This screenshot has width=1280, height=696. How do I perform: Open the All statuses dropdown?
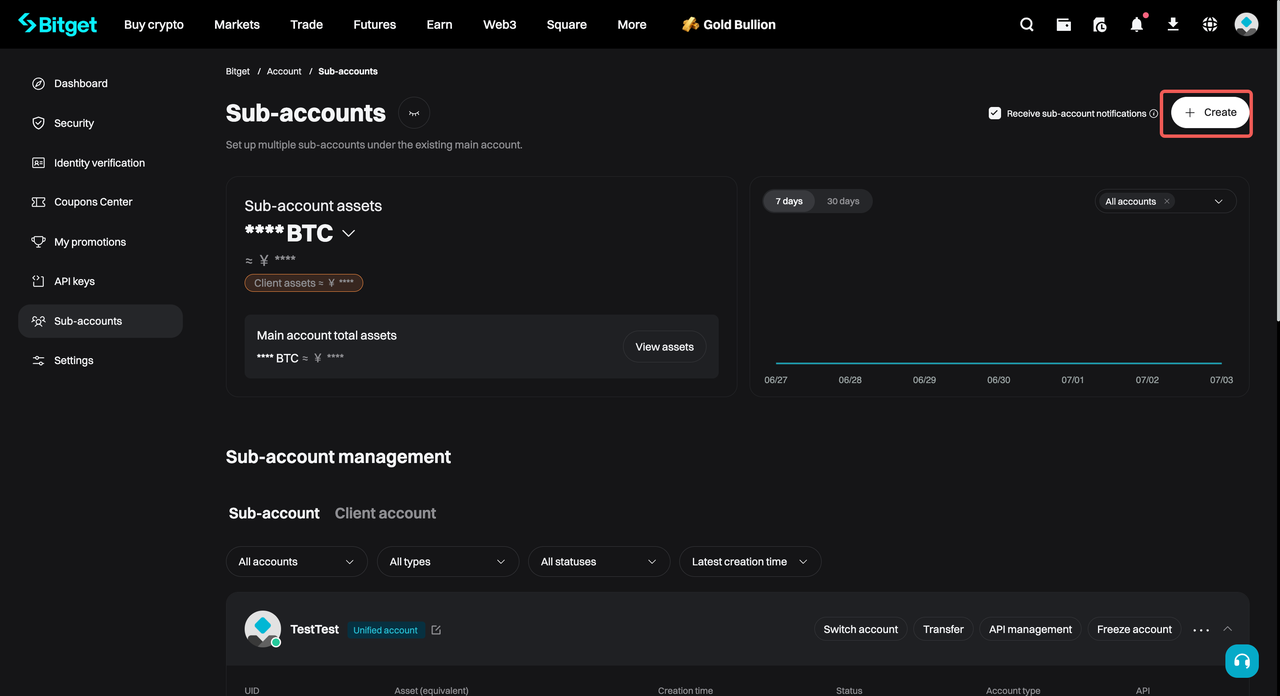(599, 562)
